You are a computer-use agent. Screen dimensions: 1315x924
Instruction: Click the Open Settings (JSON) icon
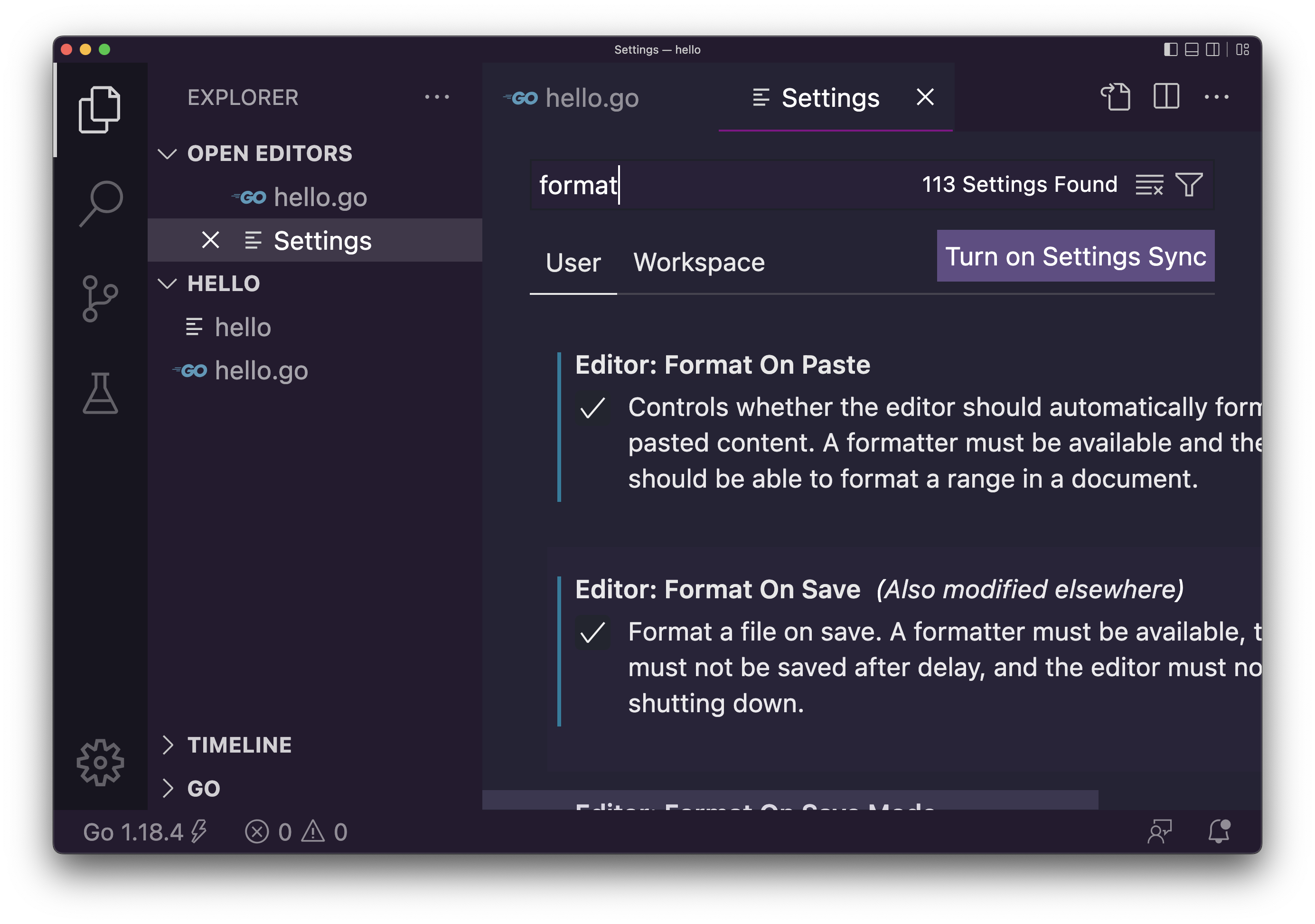click(x=1115, y=97)
